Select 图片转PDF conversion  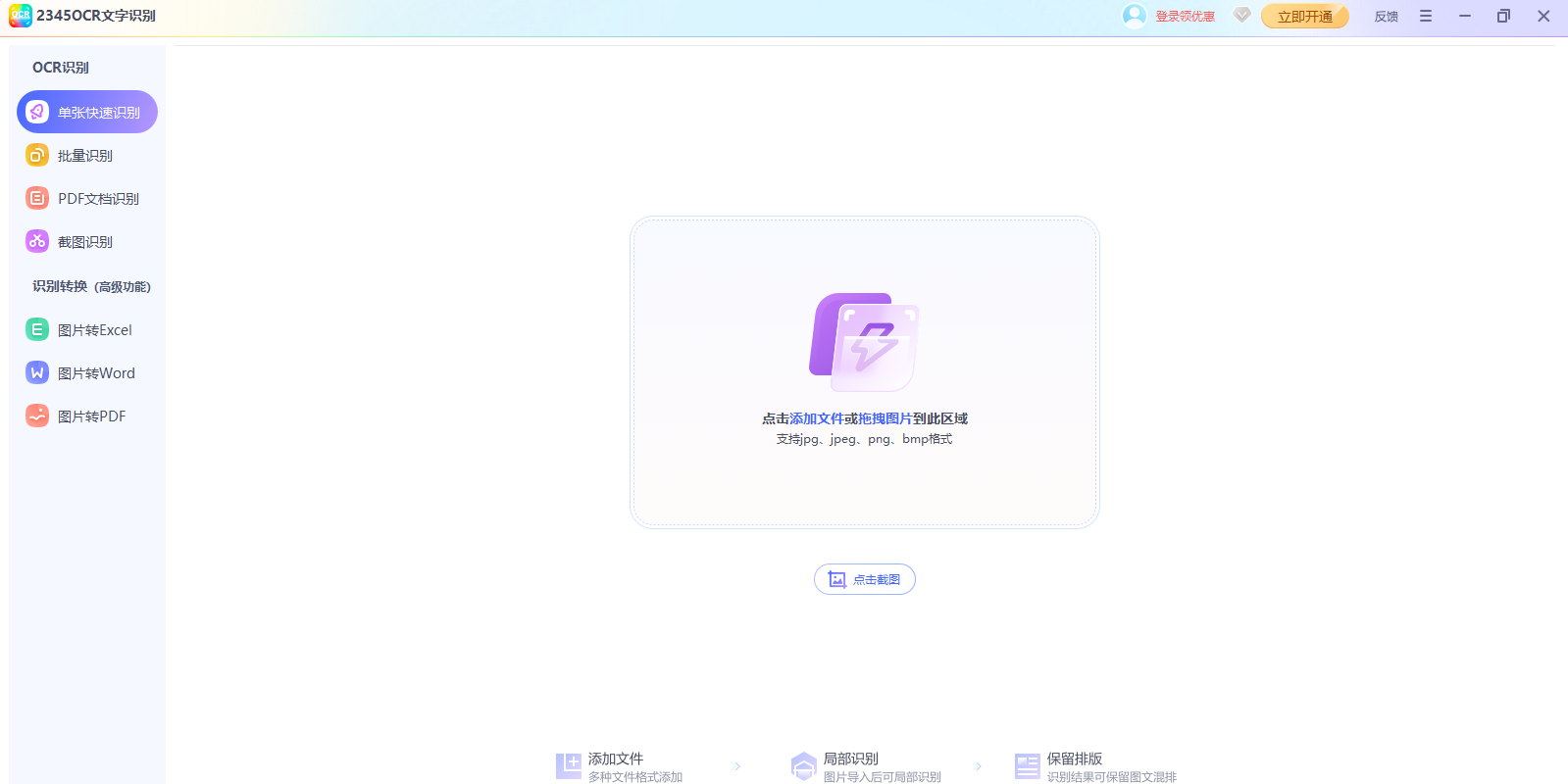coord(91,416)
